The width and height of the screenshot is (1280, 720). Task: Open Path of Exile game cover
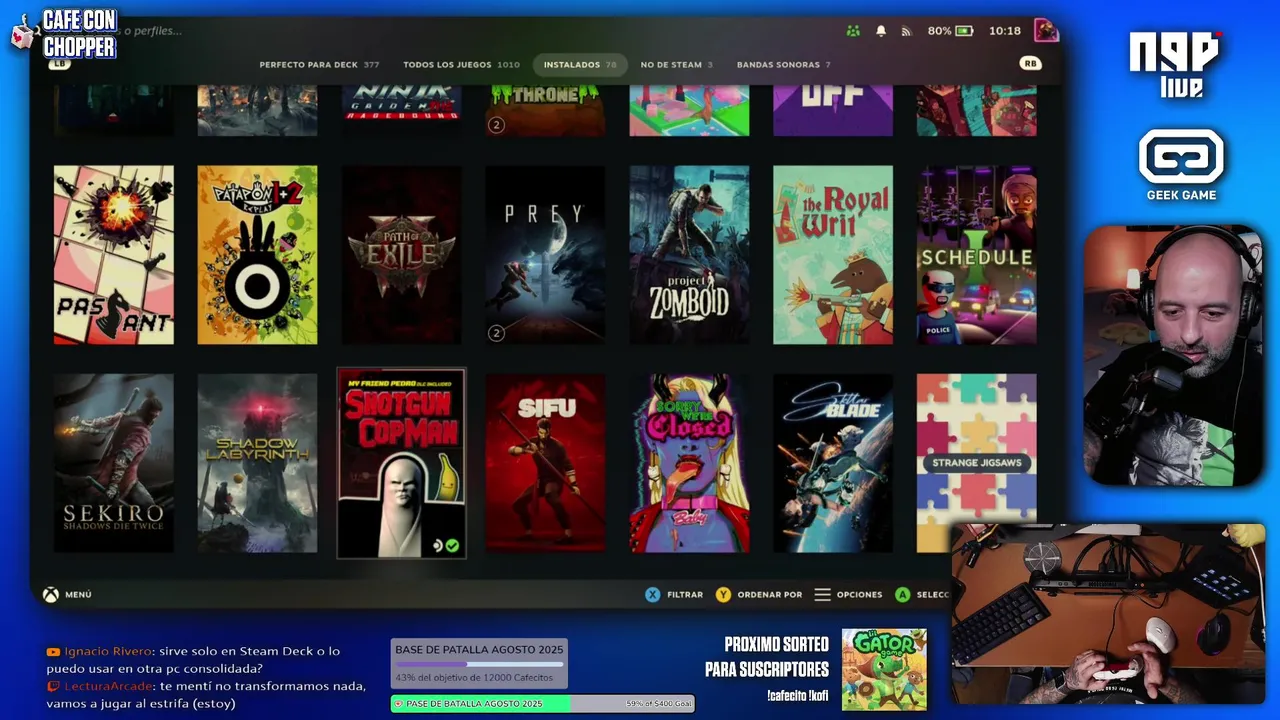tap(401, 255)
